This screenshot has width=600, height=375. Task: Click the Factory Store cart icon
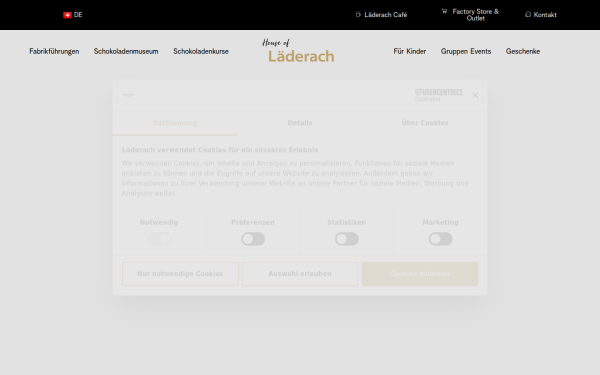(x=444, y=11)
